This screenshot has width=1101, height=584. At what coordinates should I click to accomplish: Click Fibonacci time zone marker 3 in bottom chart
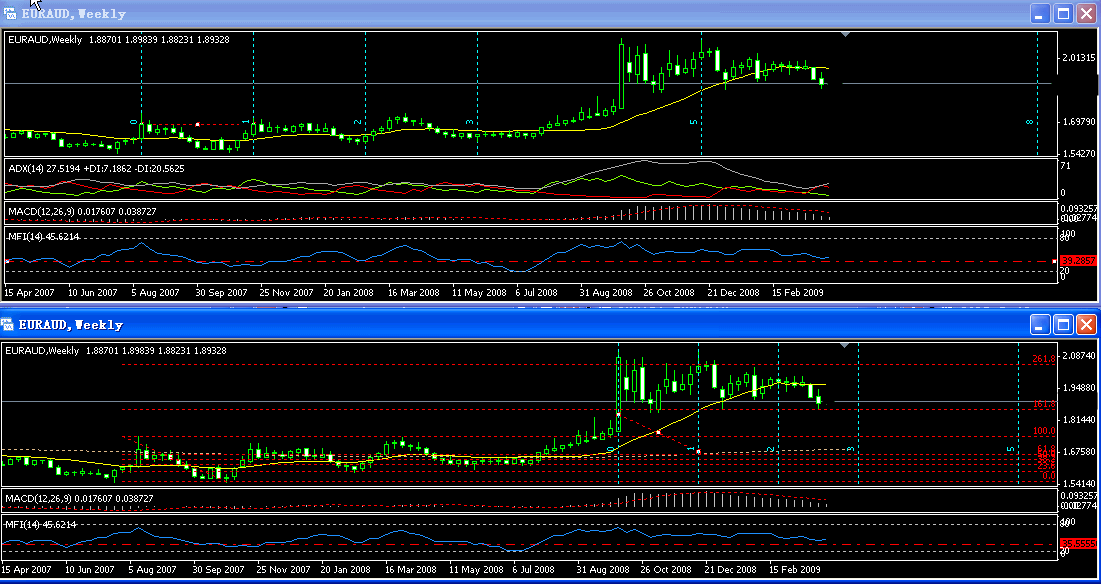click(851, 449)
